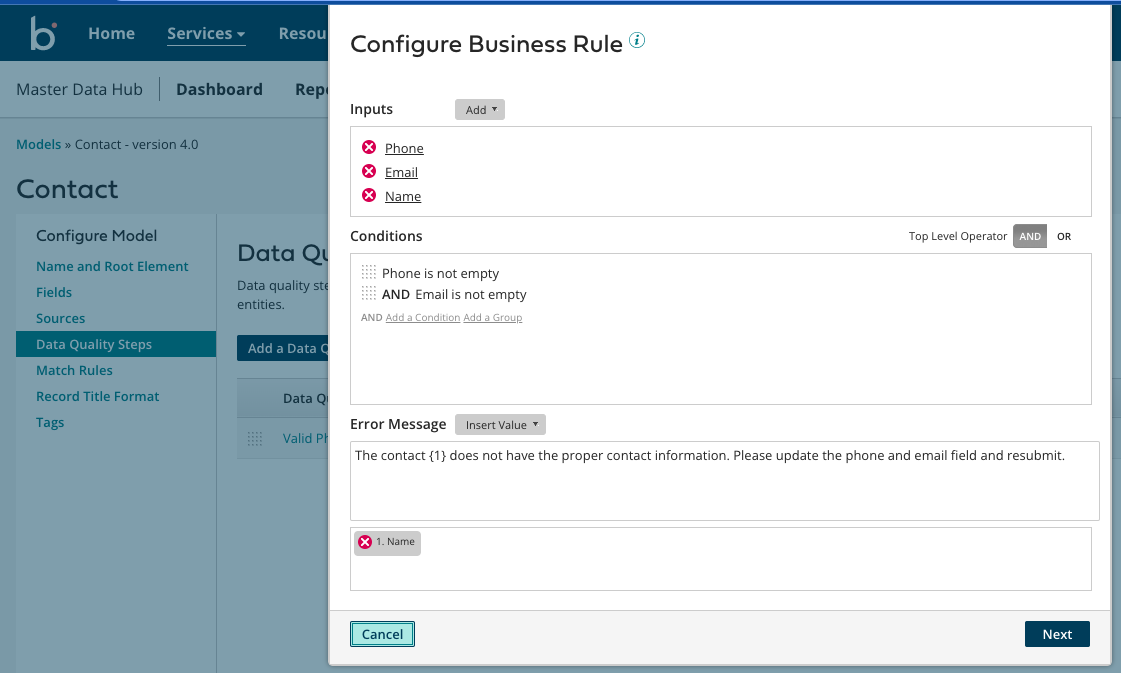Set top level operator to AND
Viewport: 1121px width, 673px height.
tap(1030, 237)
